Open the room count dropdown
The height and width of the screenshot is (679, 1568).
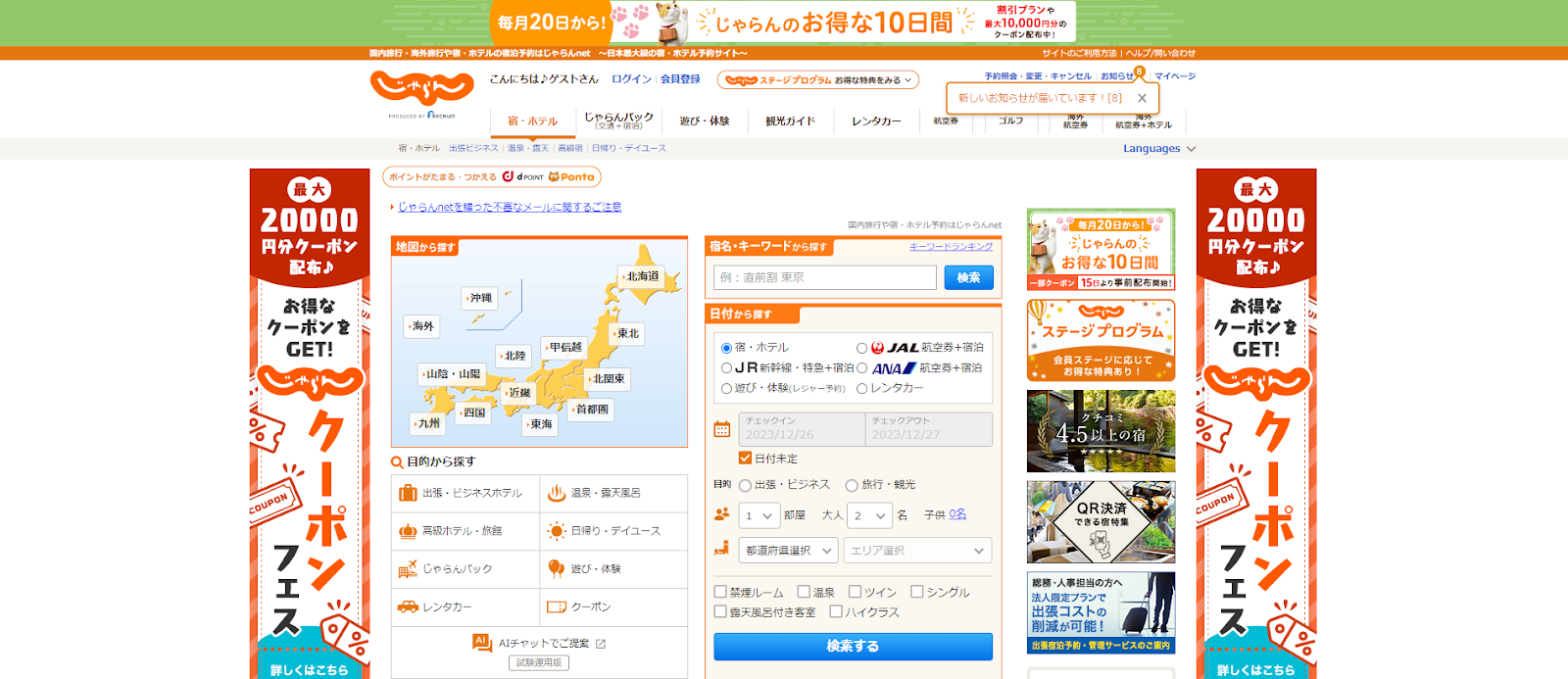759,515
